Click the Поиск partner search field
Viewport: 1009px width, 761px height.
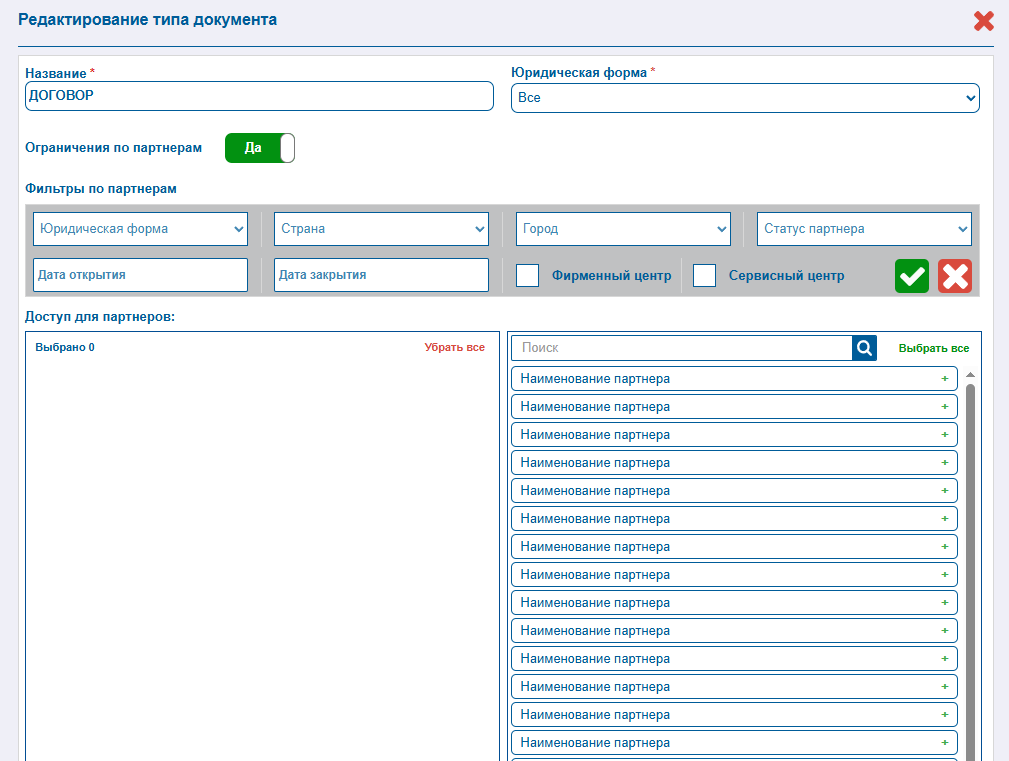click(682, 348)
